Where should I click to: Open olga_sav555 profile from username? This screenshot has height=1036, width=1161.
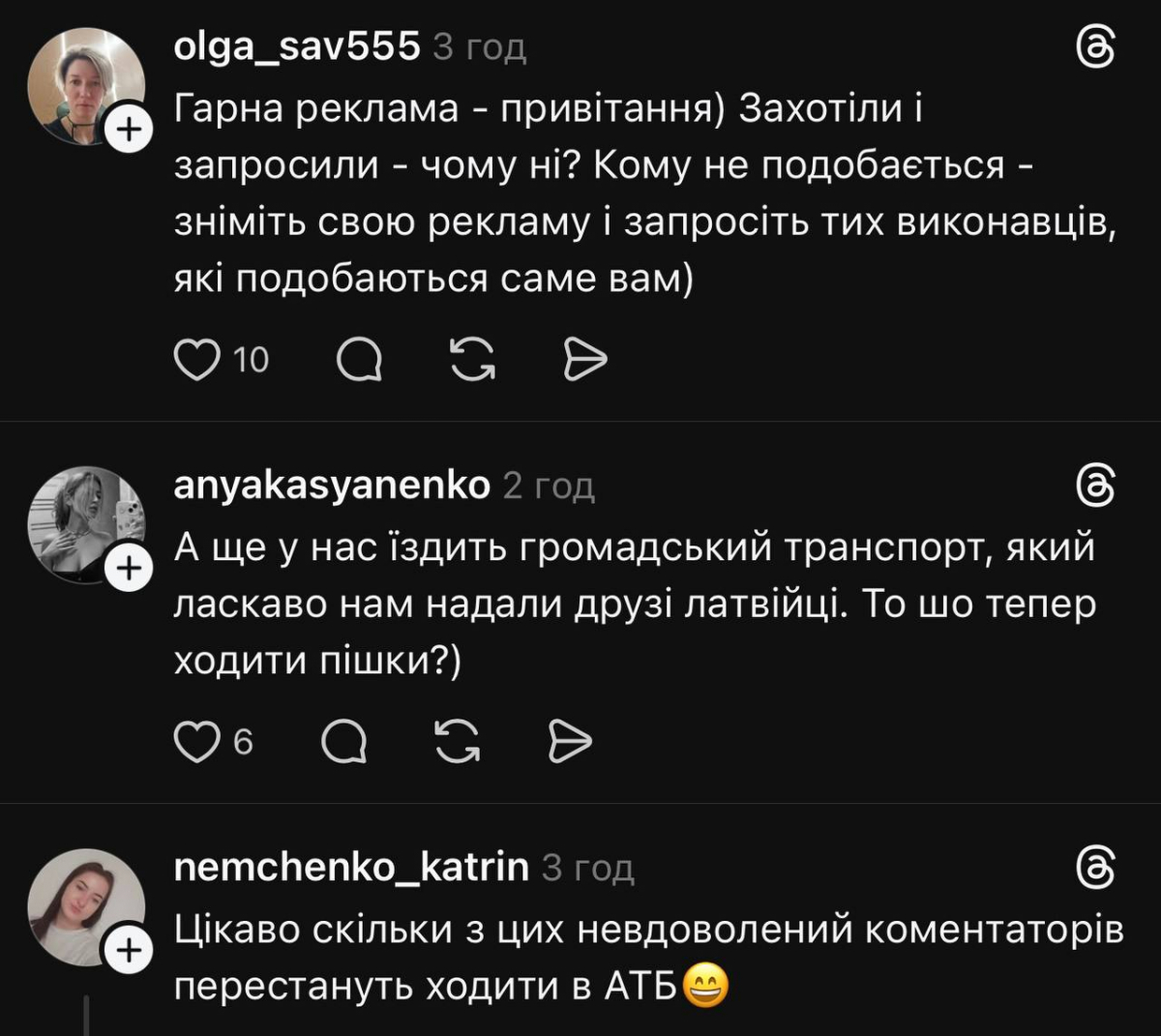[297, 46]
